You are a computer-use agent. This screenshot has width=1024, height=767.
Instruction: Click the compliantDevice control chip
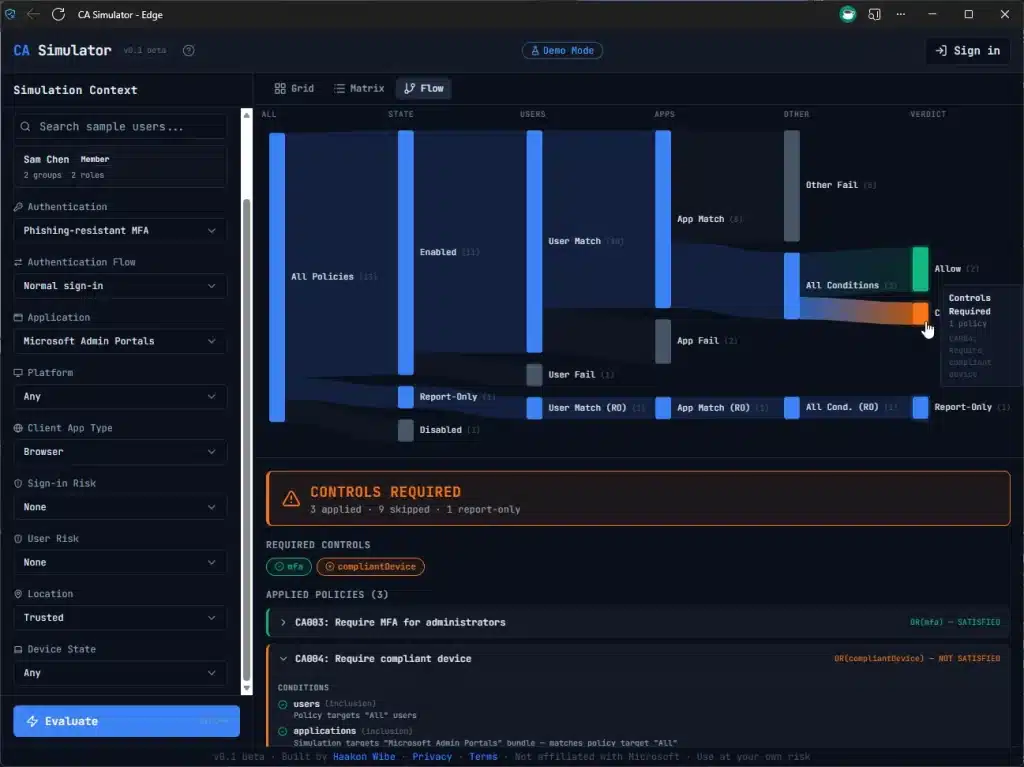click(371, 567)
